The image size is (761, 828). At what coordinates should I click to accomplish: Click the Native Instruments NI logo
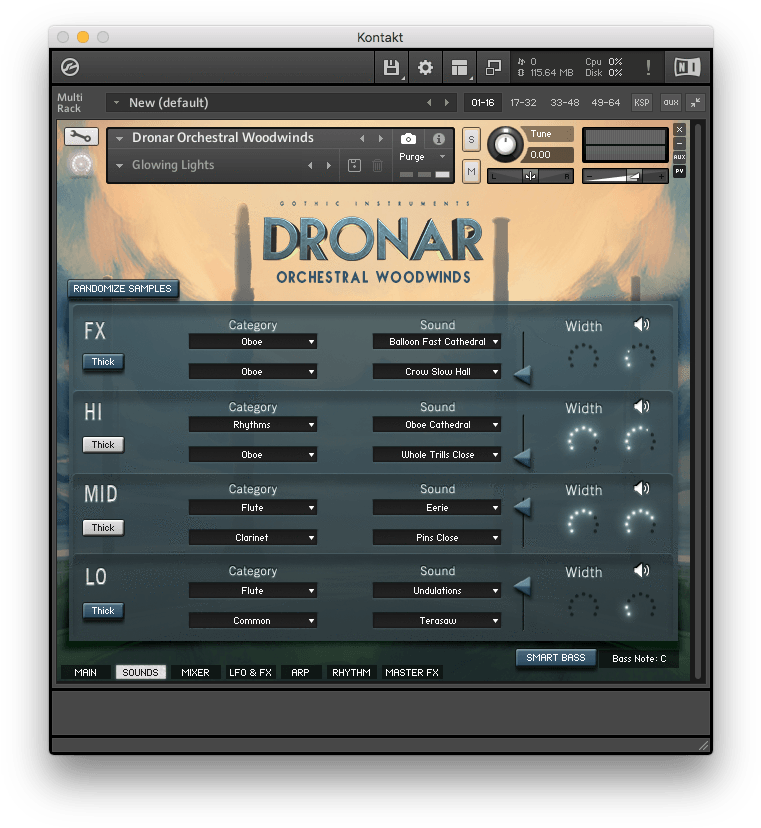coord(687,67)
